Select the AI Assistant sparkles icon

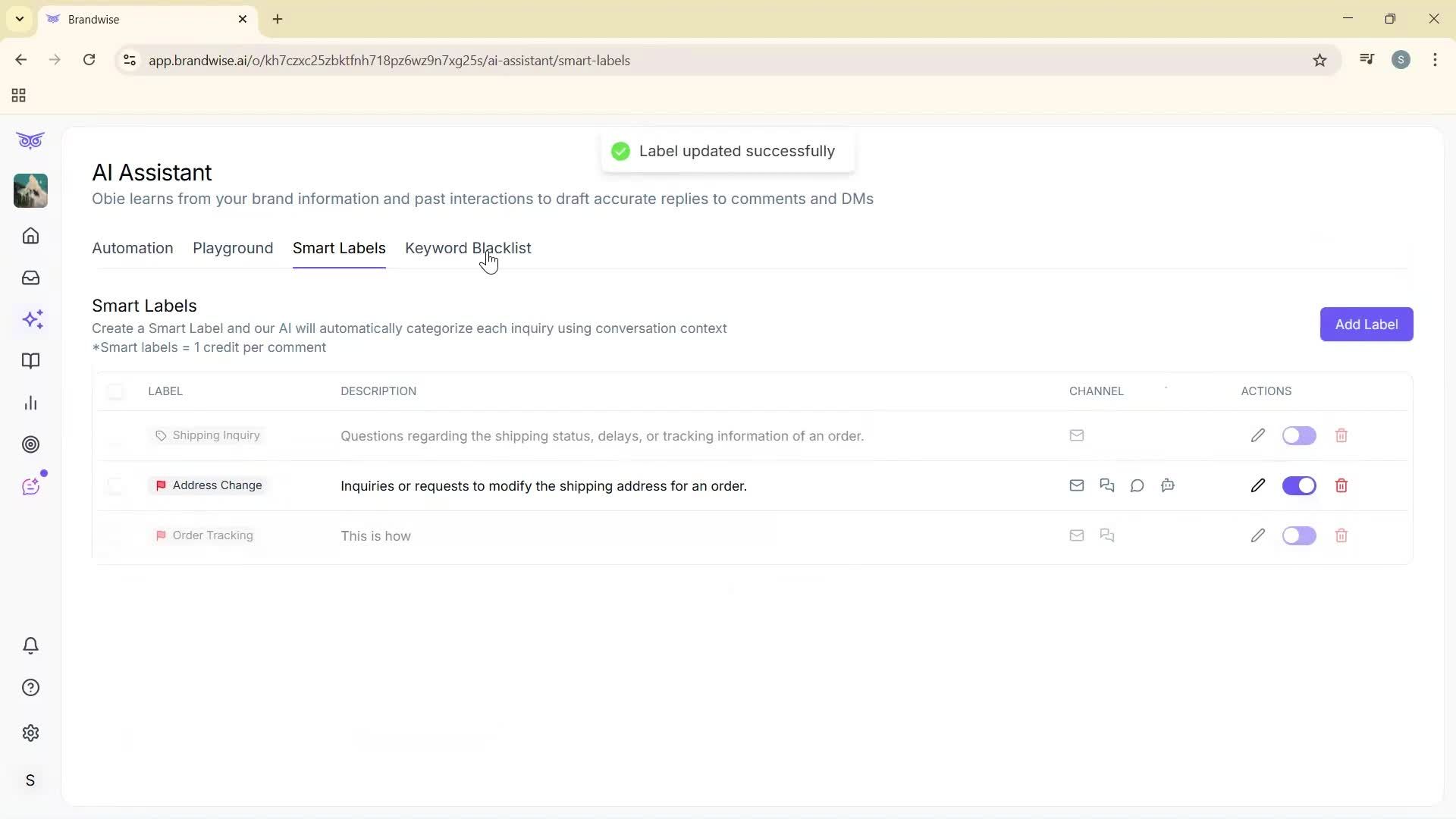tap(32, 319)
